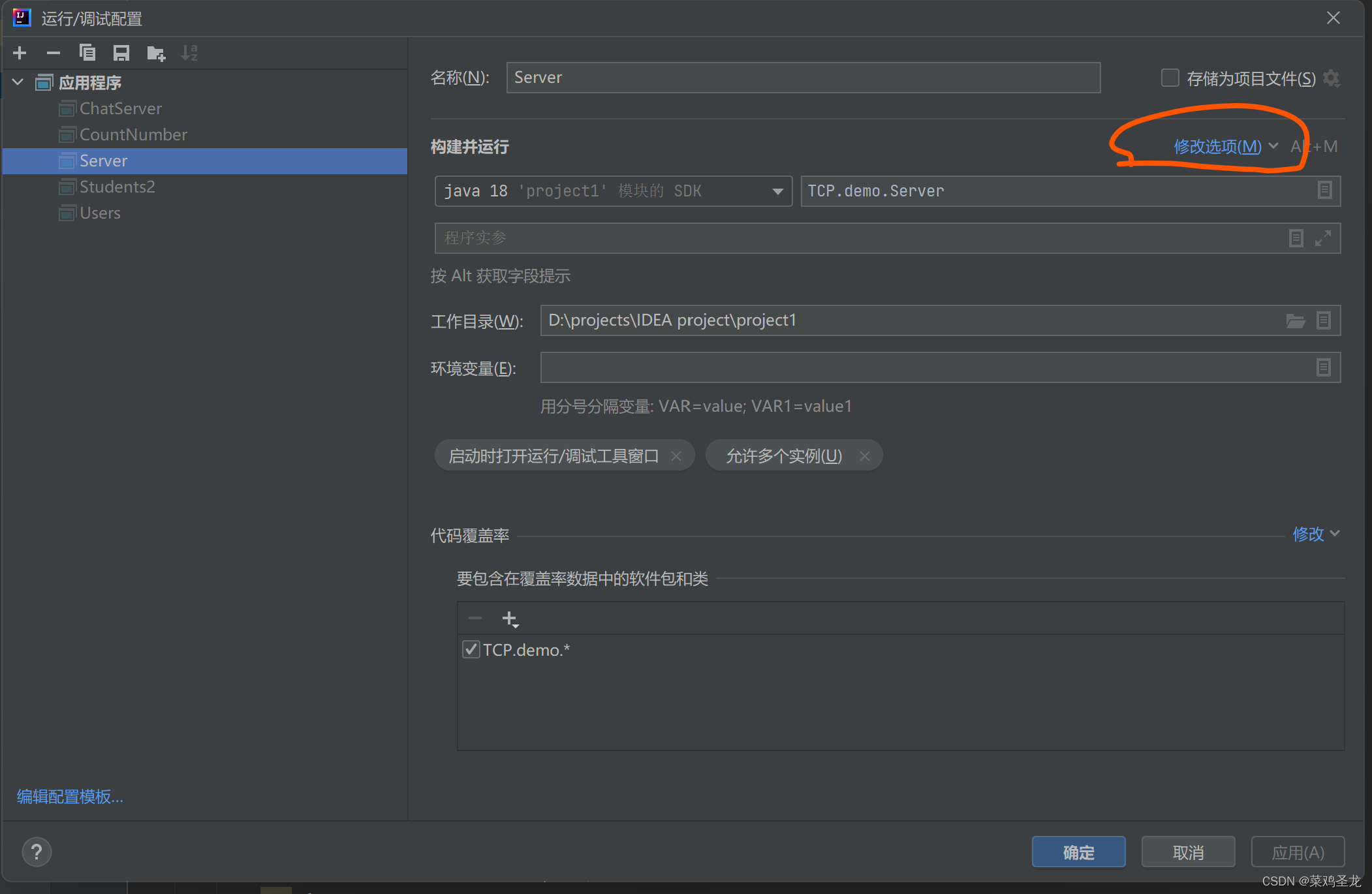
Task: Create a new configuration folder
Action: coord(156,53)
